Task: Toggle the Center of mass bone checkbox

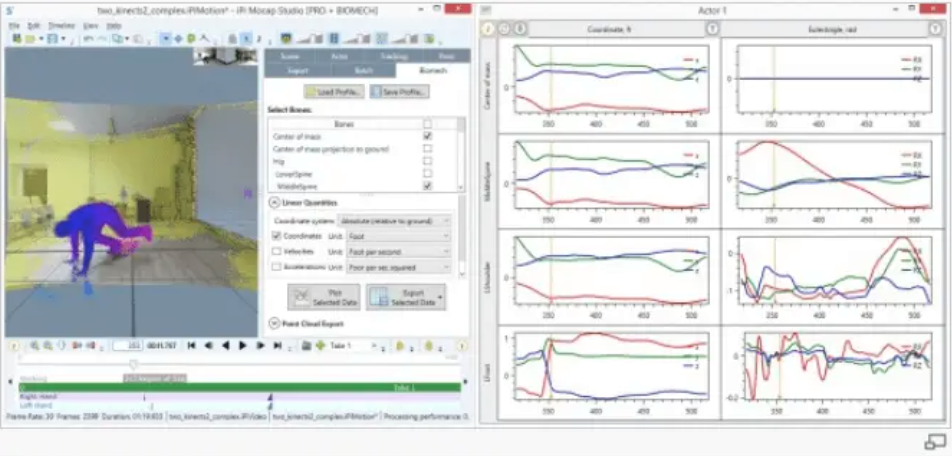Action: pyautogui.click(x=428, y=136)
